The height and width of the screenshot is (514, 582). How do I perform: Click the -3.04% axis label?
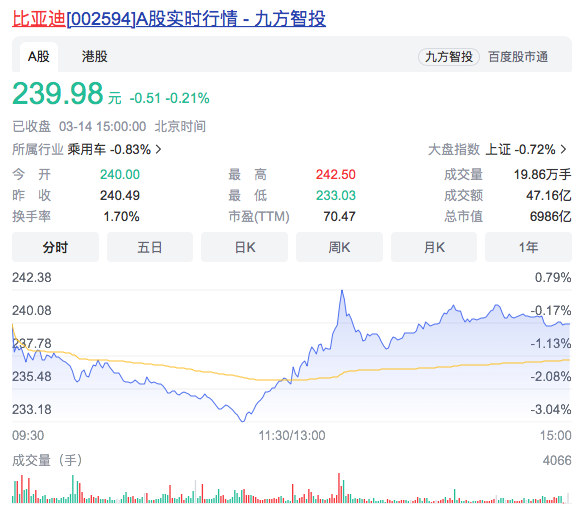[x=550, y=410]
